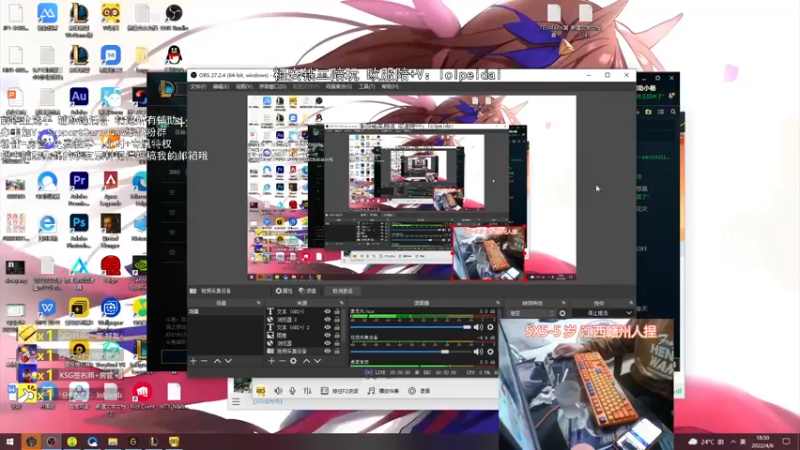Pop out the Sources dock panel
800x450 pixels.
tap(343, 303)
